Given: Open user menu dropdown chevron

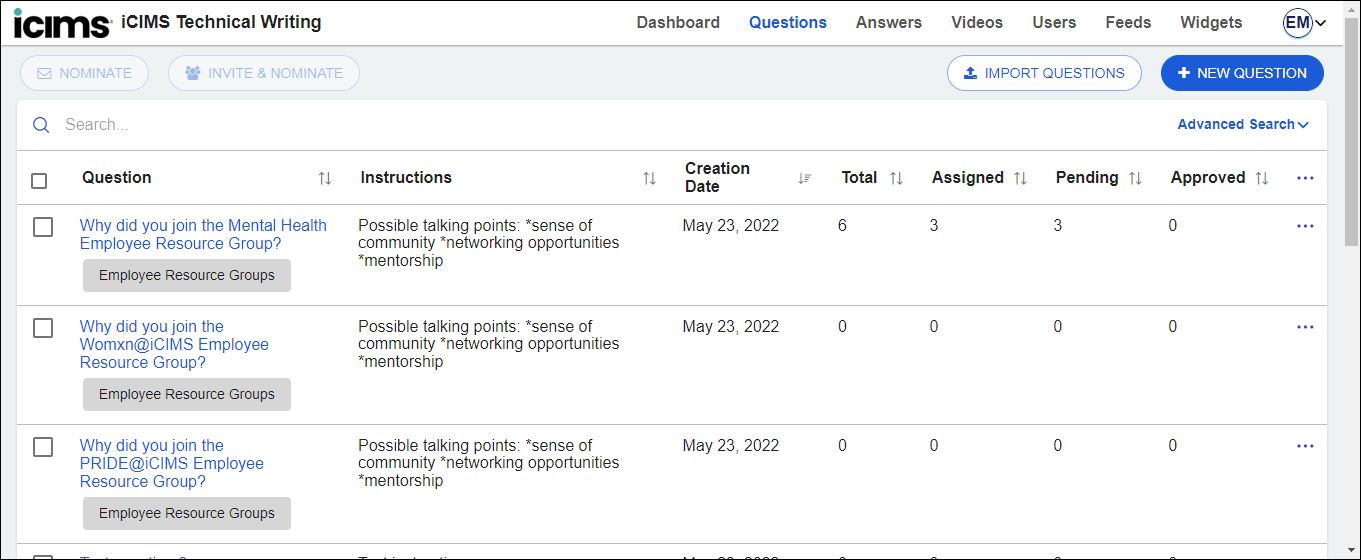Looking at the screenshot, I should 1320,23.
